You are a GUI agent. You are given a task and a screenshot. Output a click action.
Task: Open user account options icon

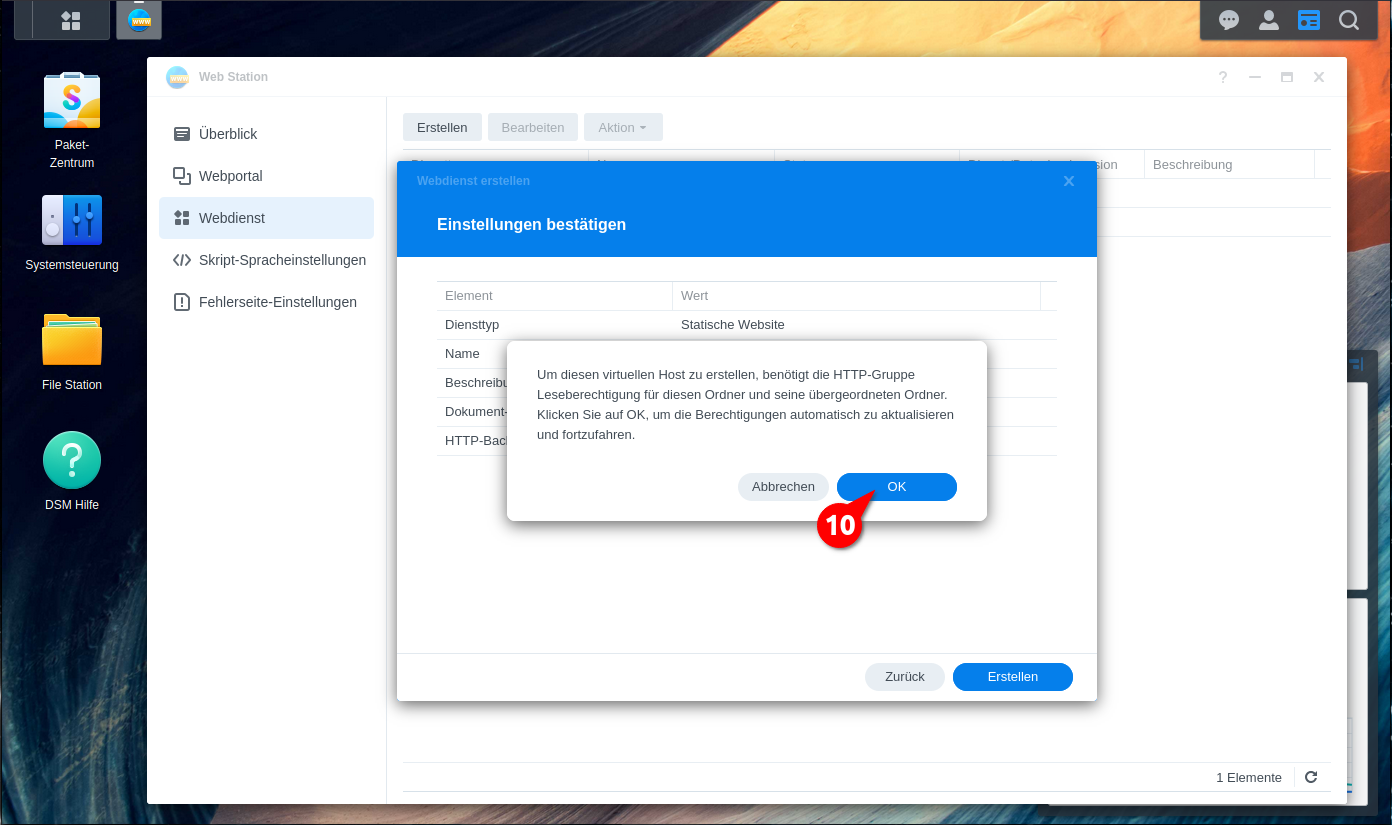(x=1269, y=20)
